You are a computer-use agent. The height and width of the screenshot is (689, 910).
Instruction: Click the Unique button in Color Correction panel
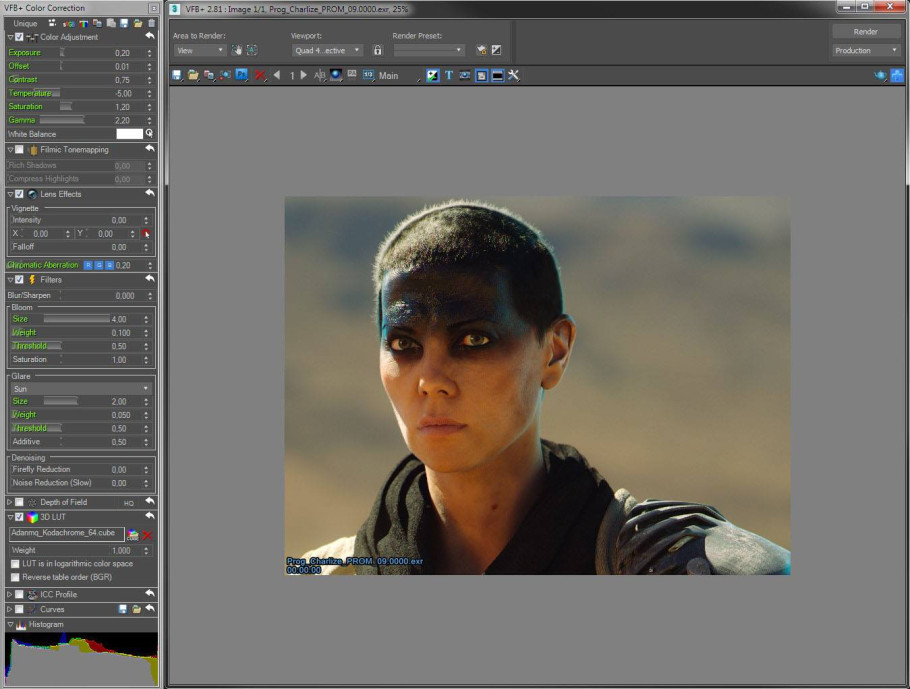click(x=25, y=23)
